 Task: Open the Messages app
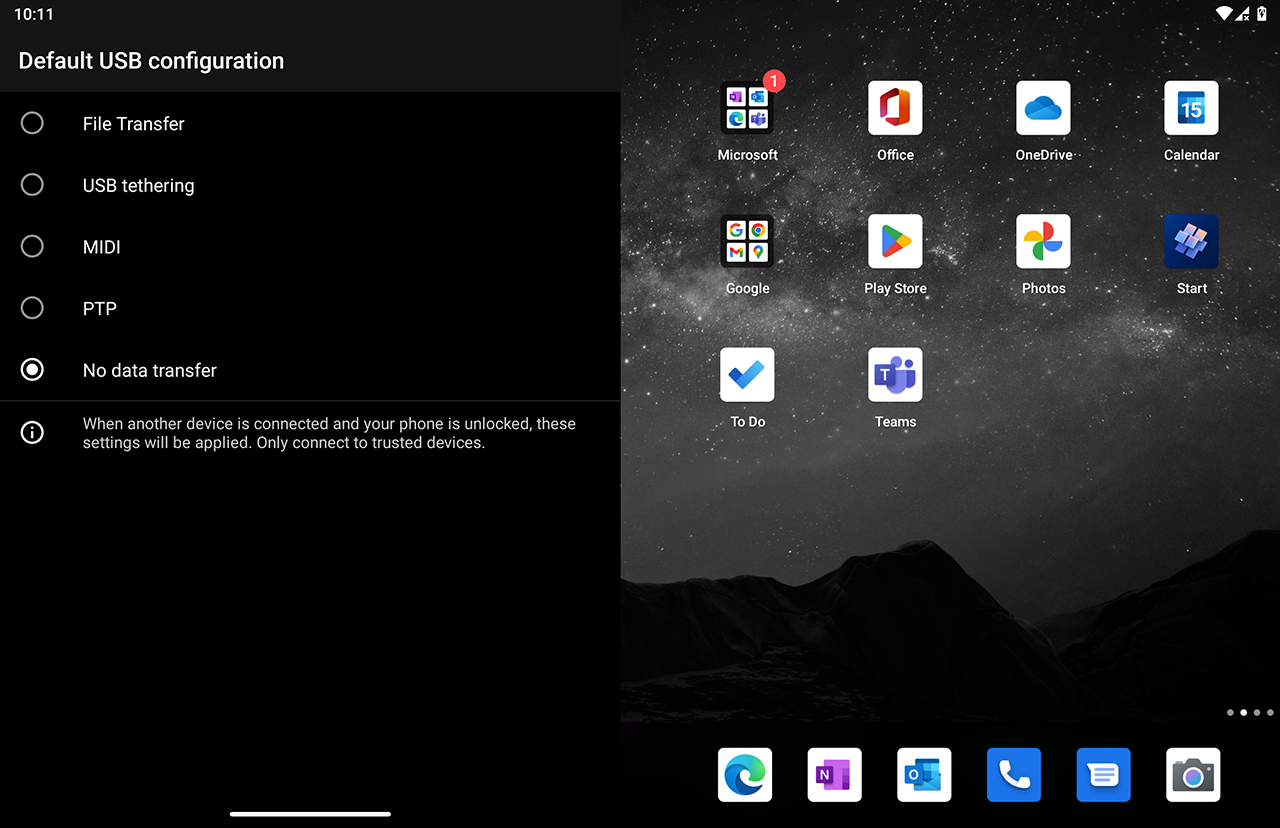pos(1104,775)
